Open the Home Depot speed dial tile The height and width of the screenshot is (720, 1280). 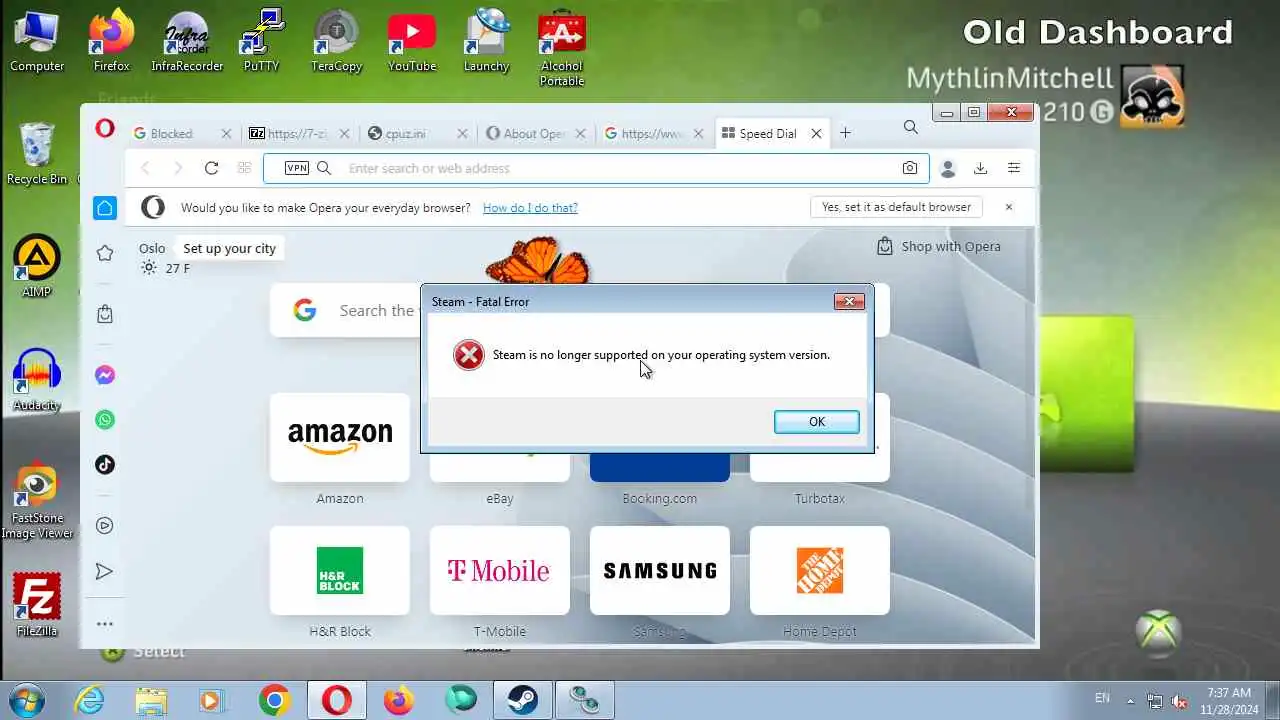click(820, 570)
